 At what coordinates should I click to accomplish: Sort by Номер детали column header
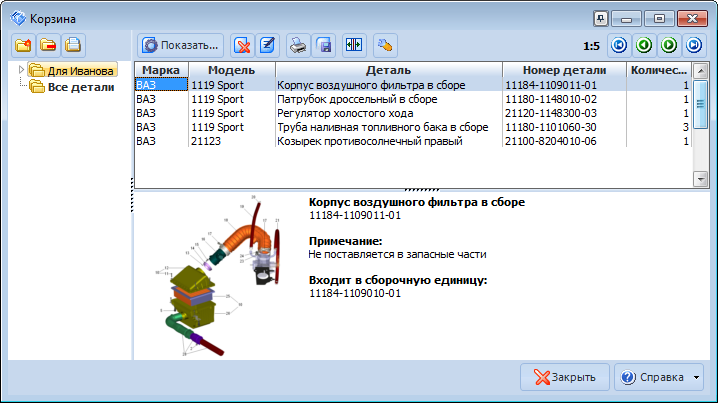coord(564,70)
